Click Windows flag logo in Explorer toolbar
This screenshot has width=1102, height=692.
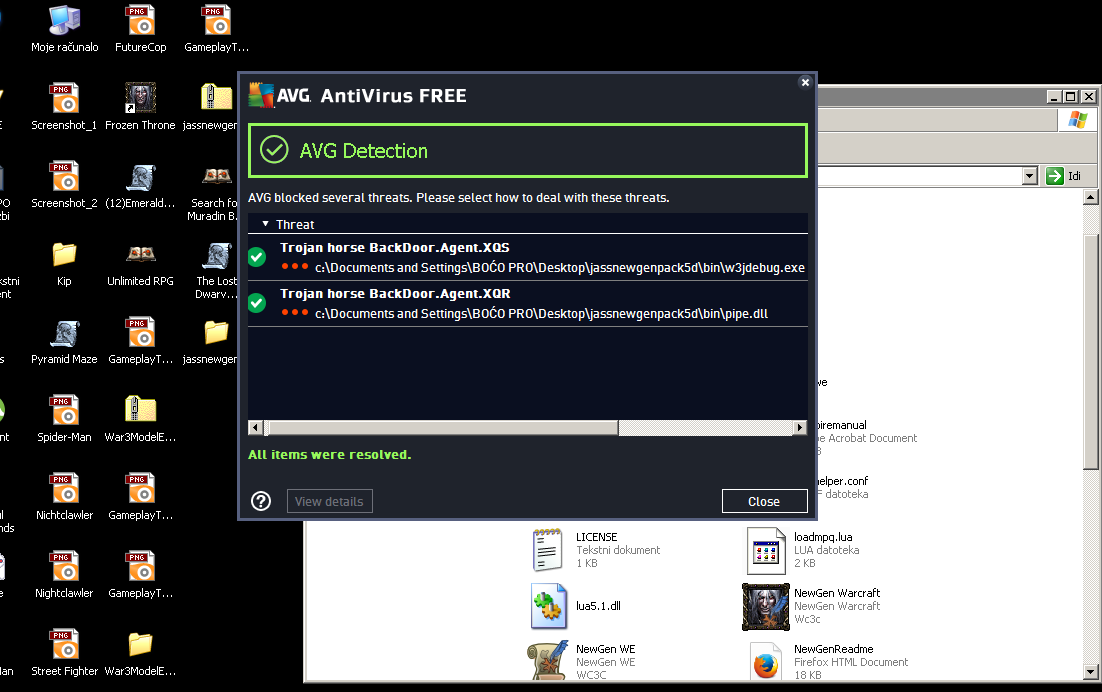coord(1077,119)
